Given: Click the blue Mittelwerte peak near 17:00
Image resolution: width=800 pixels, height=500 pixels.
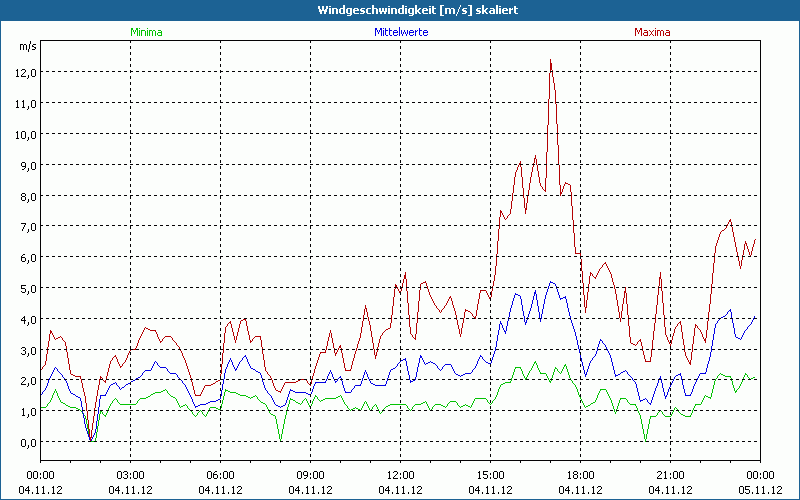Looking at the screenshot, I should point(551,282).
